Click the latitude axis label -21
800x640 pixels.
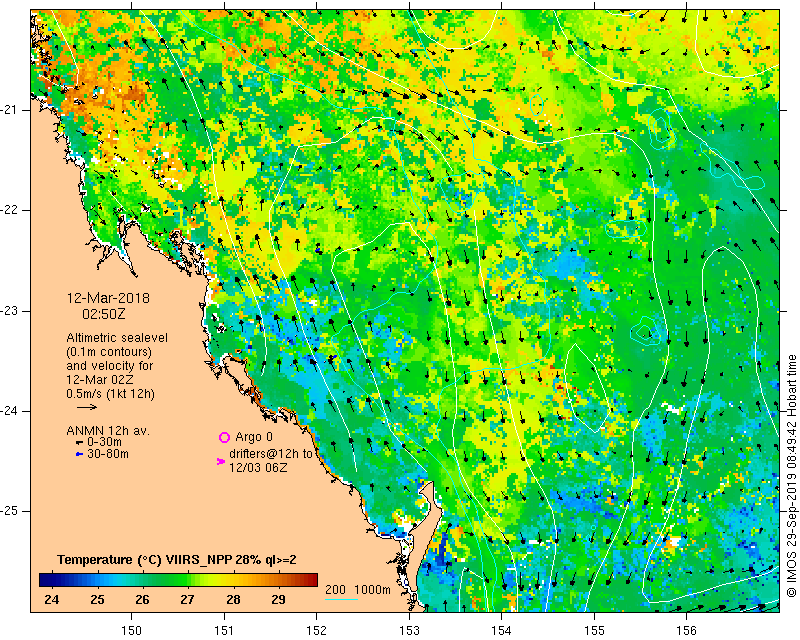tap(9, 110)
